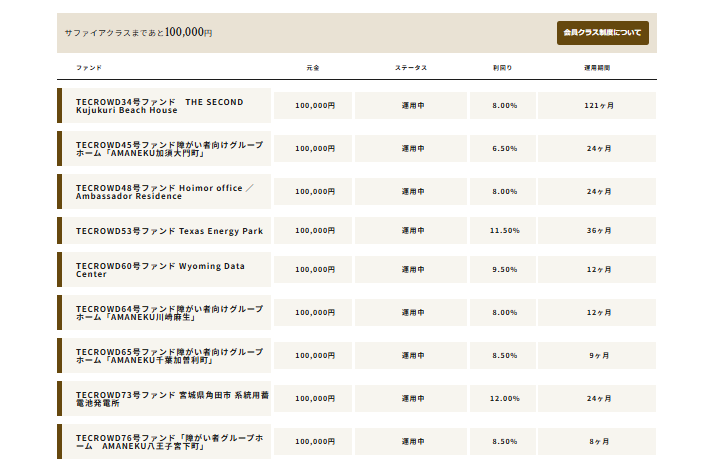Click the 100,000円 principal of TECROWD60号

click(313, 270)
